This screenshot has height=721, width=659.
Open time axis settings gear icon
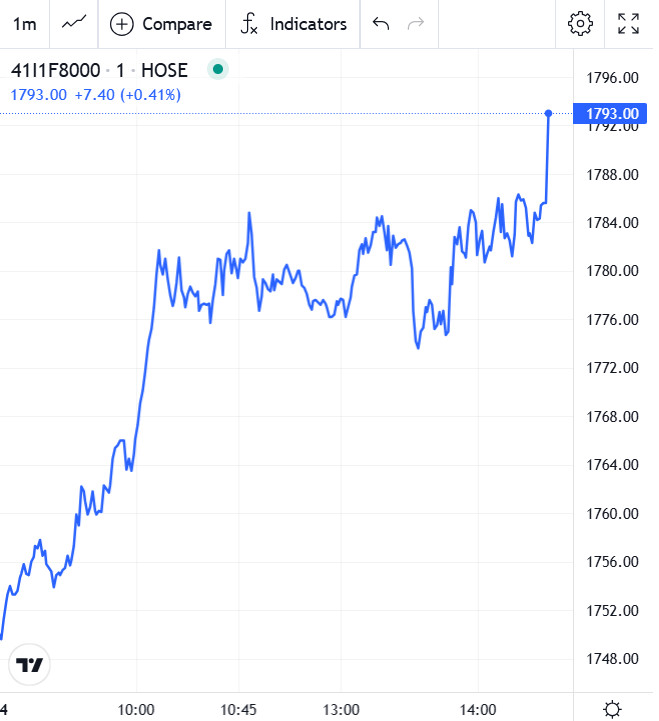coord(612,709)
